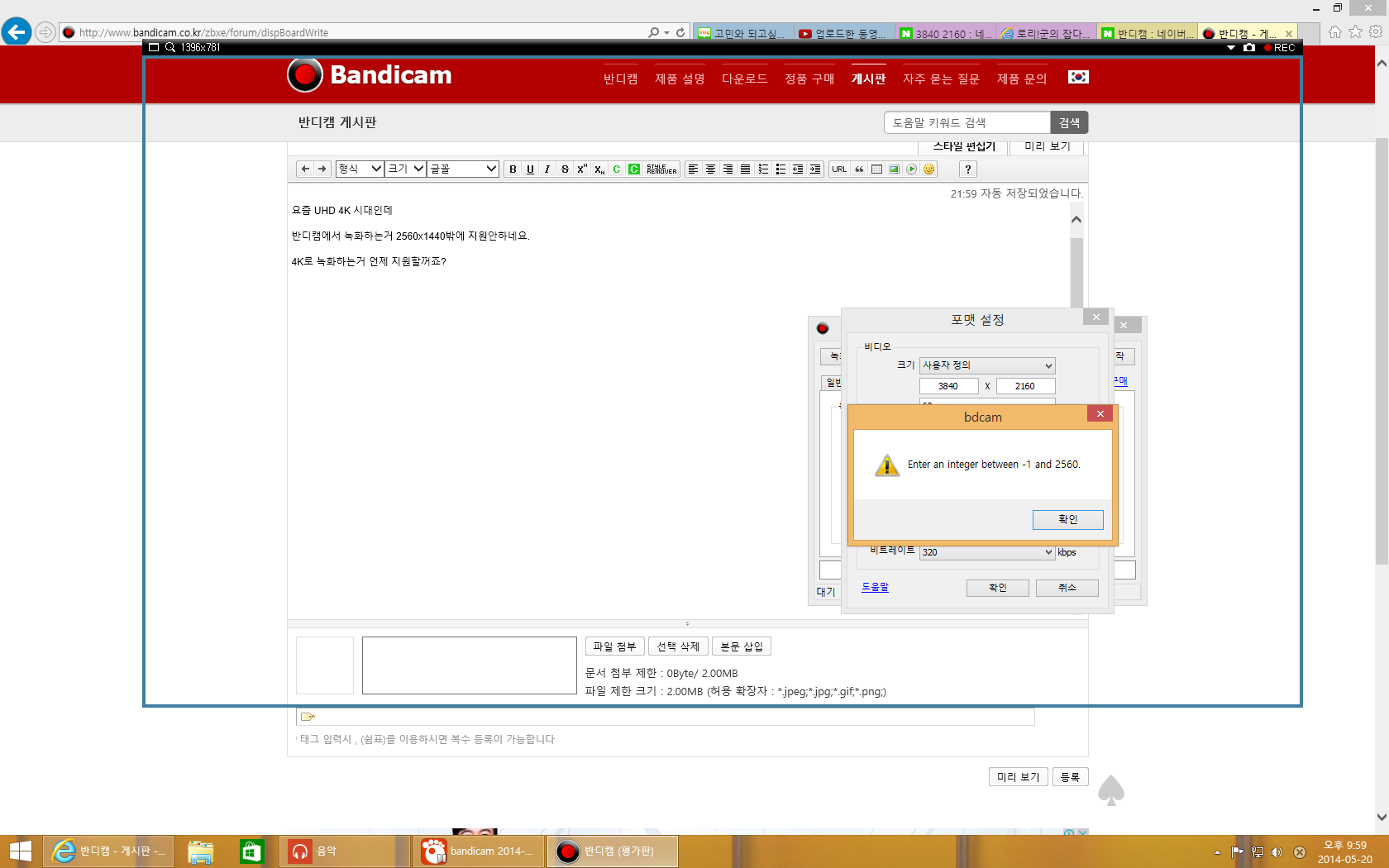
Task: Open the 반디캠 menu item
Action: (620, 79)
